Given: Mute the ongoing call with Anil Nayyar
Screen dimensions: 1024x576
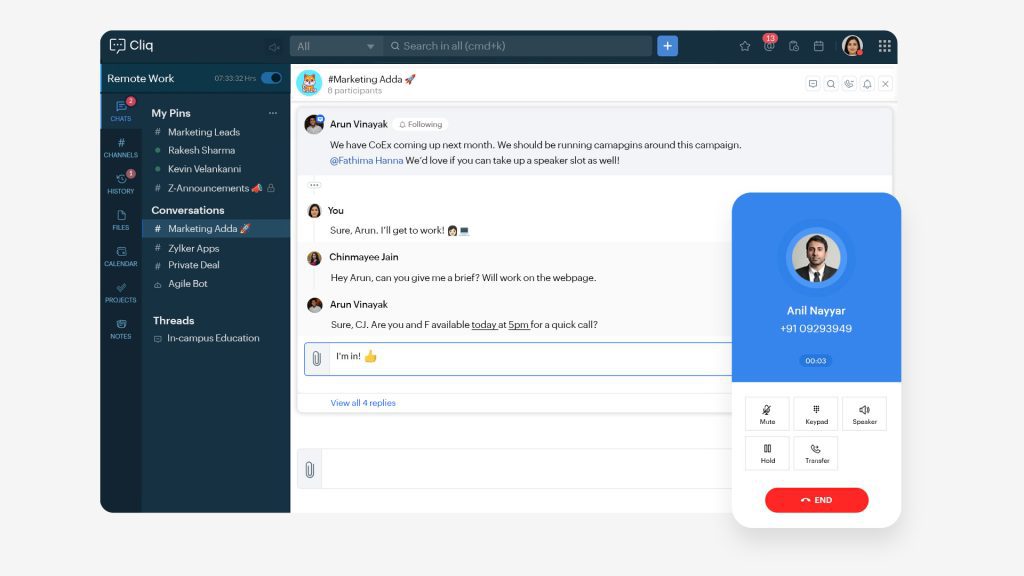Looking at the screenshot, I should tap(767, 413).
